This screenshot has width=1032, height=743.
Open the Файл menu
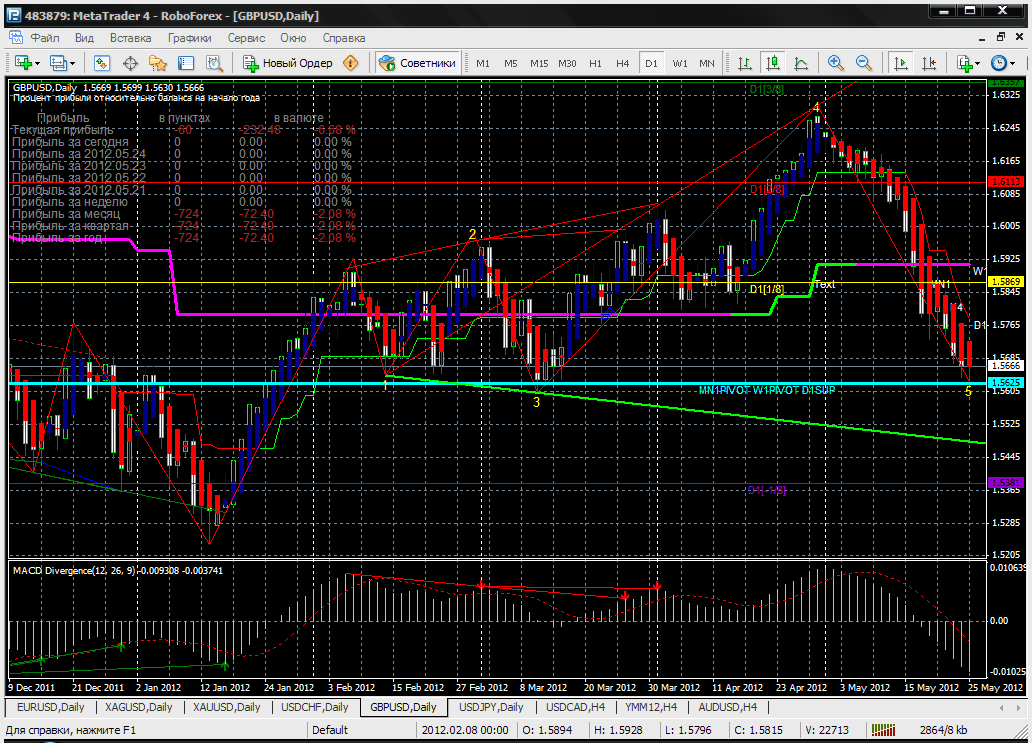(45, 38)
